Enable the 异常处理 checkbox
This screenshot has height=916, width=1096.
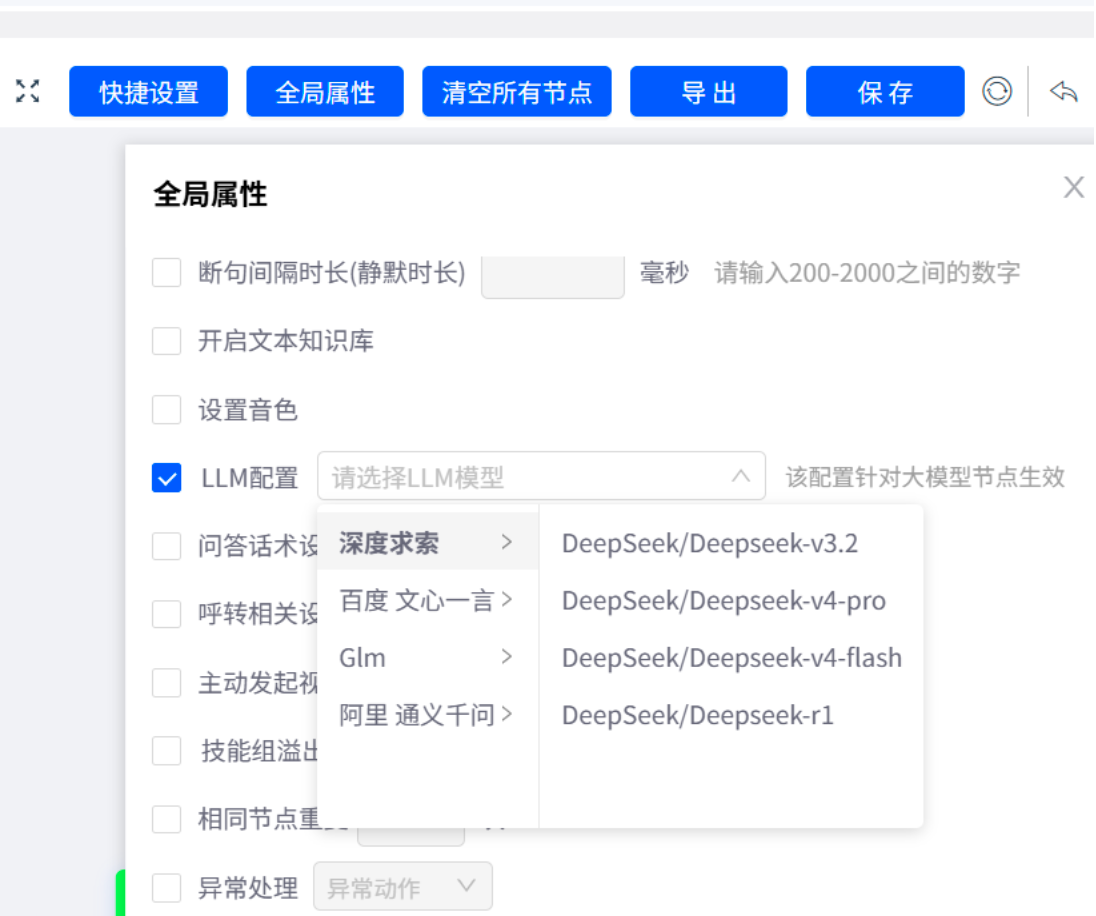[x=166, y=887]
